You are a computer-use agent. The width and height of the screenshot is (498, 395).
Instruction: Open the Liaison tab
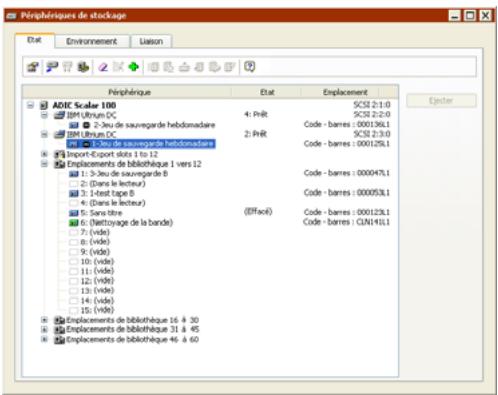(151, 42)
